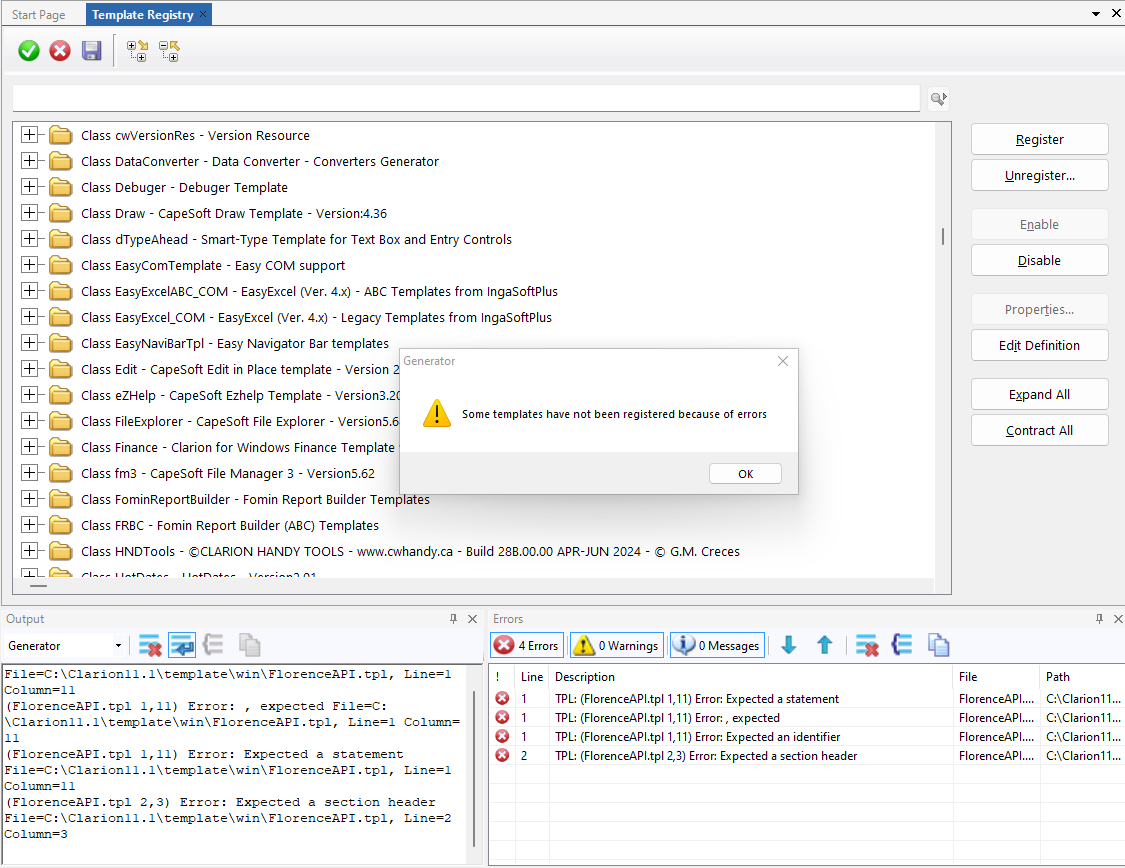The height and width of the screenshot is (868, 1125).
Task: Toggle the 0 Warnings filter
Action: click(x=616, y=646)
